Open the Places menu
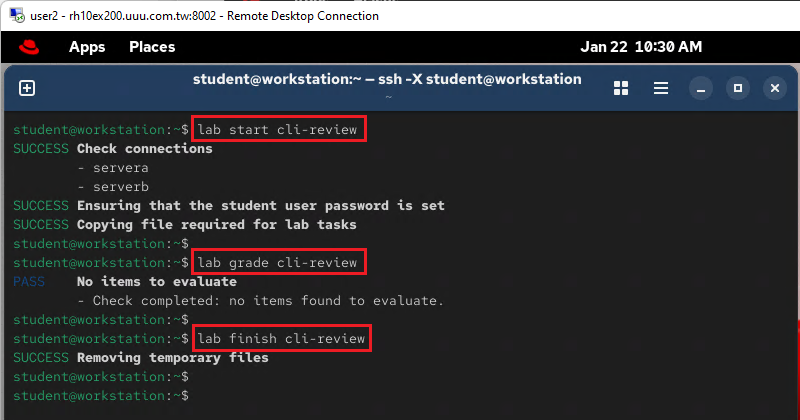 pyautogui.click(x=152, y=47)
